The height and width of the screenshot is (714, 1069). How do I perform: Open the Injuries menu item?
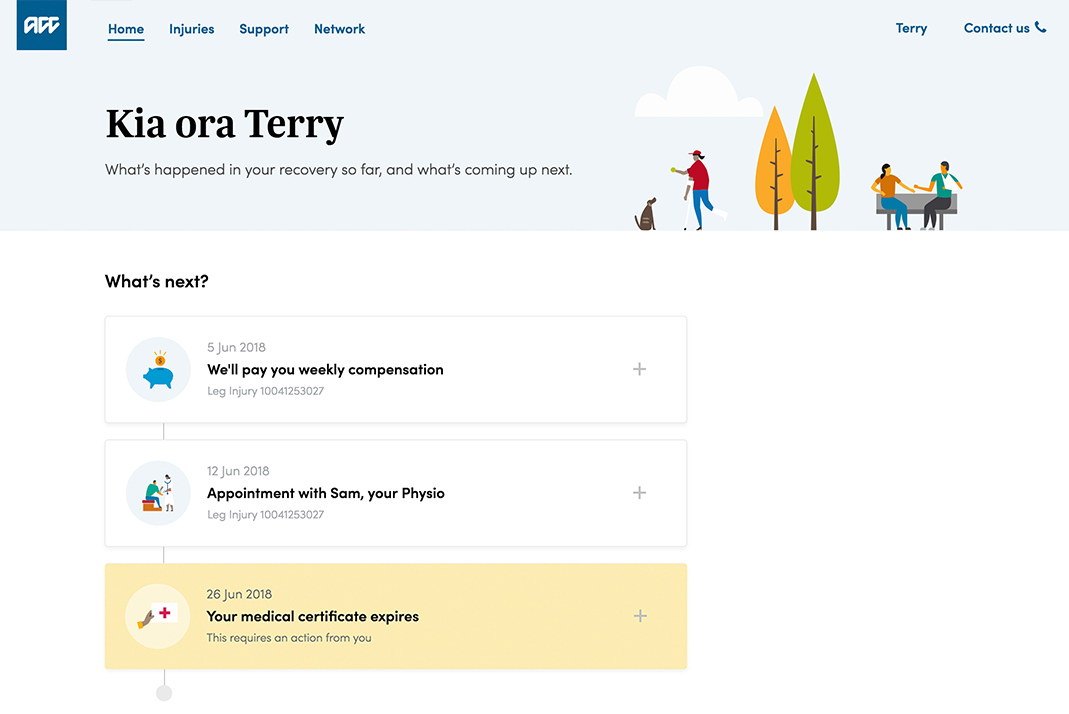pyautogui.click(x=191, y=29)
